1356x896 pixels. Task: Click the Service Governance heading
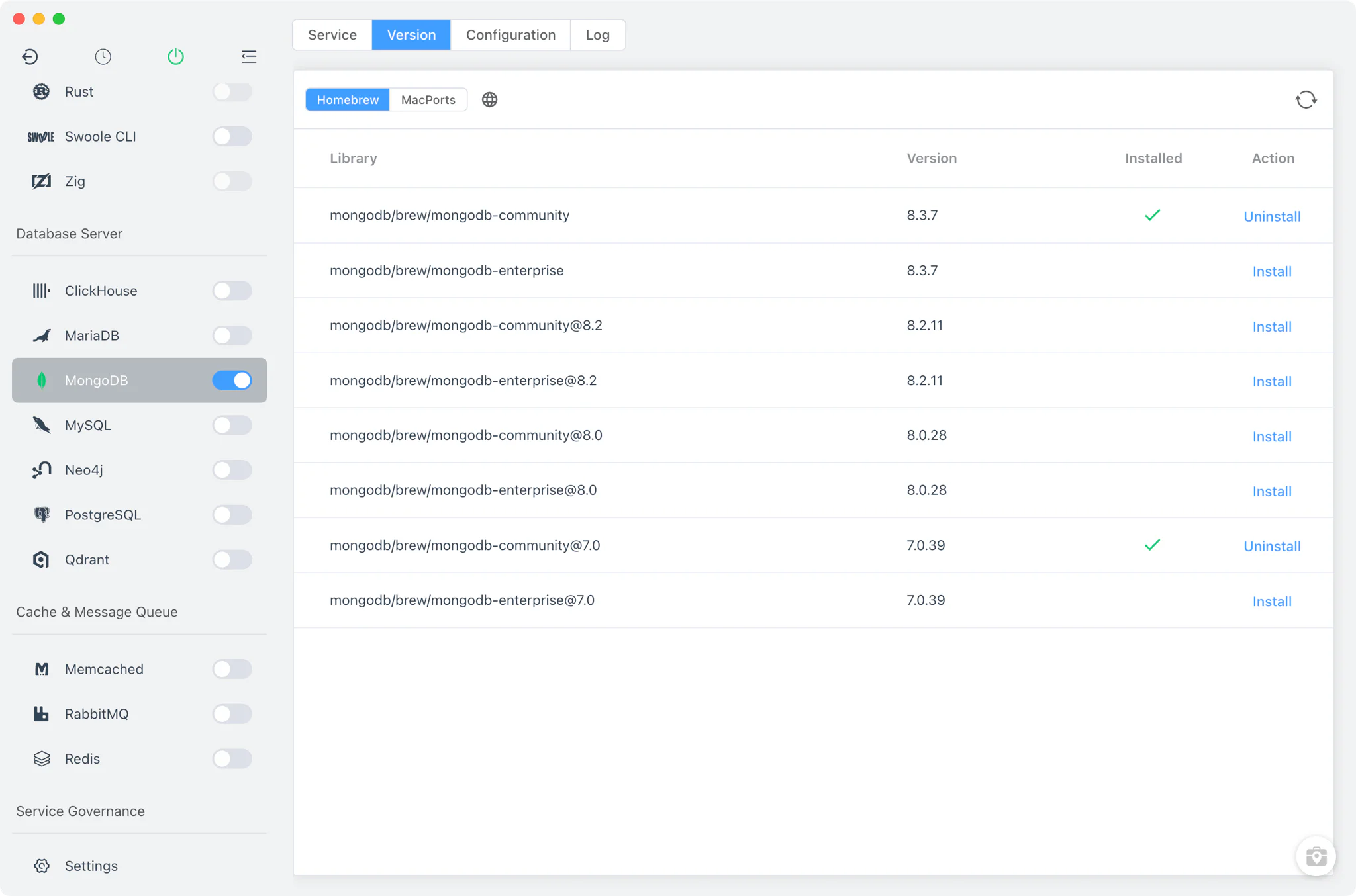80,811
